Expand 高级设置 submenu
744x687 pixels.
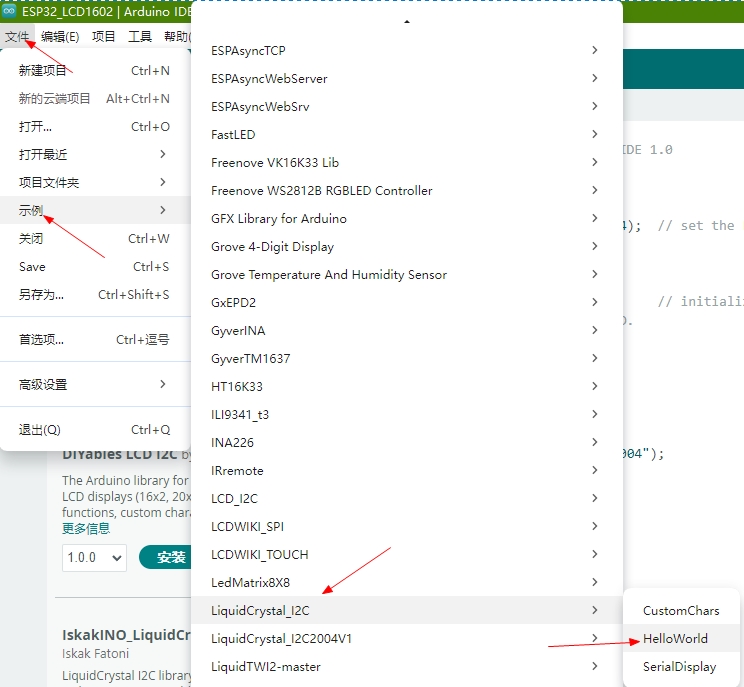coord(95,385)
